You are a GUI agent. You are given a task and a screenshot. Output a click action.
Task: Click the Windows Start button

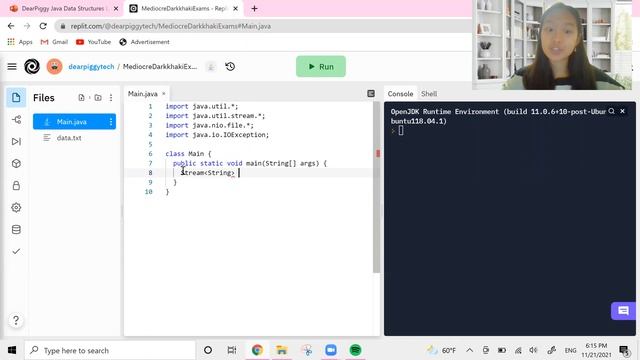(x=12, y=350)
